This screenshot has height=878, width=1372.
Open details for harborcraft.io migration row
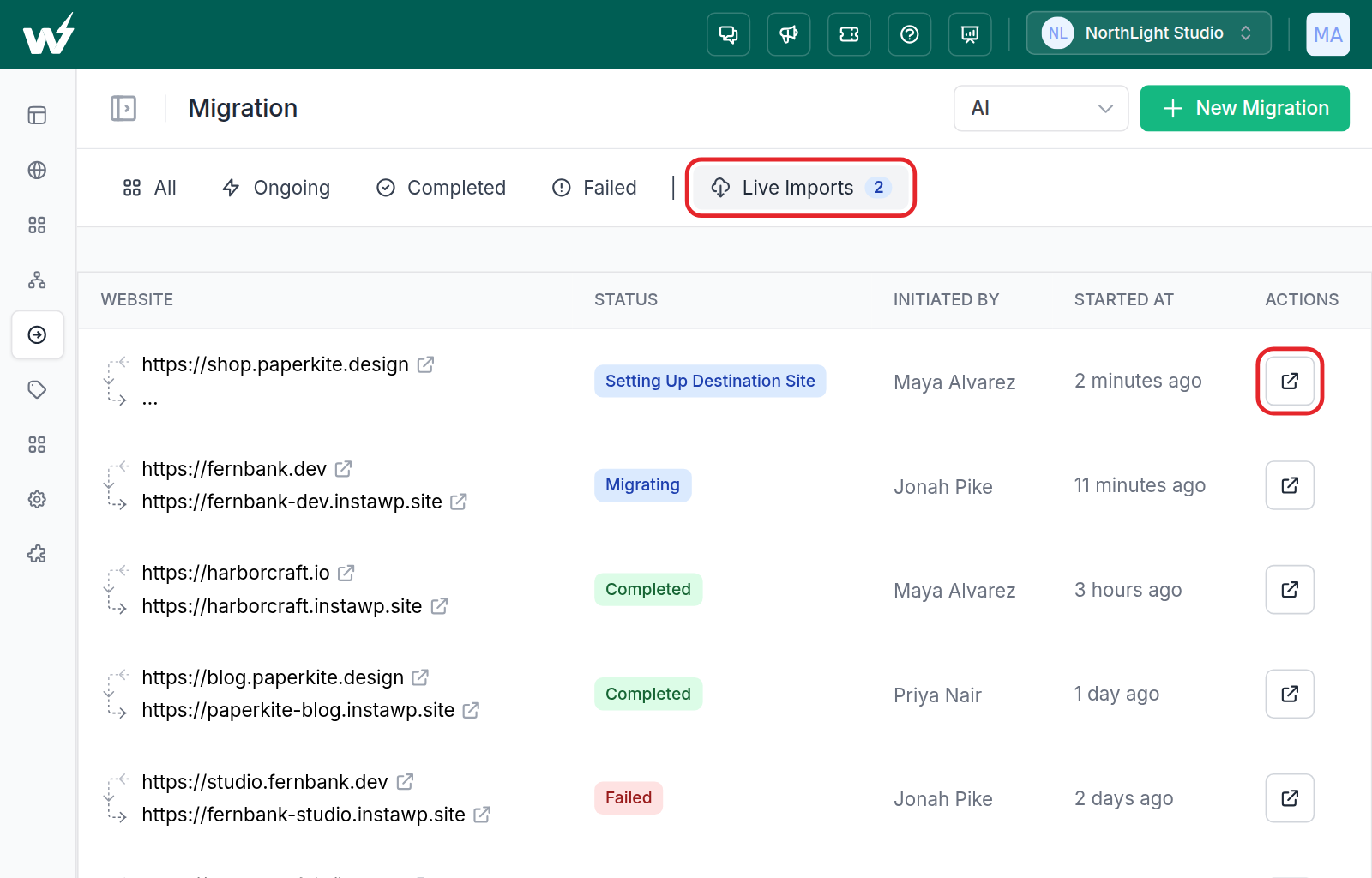pos(1290,590)
